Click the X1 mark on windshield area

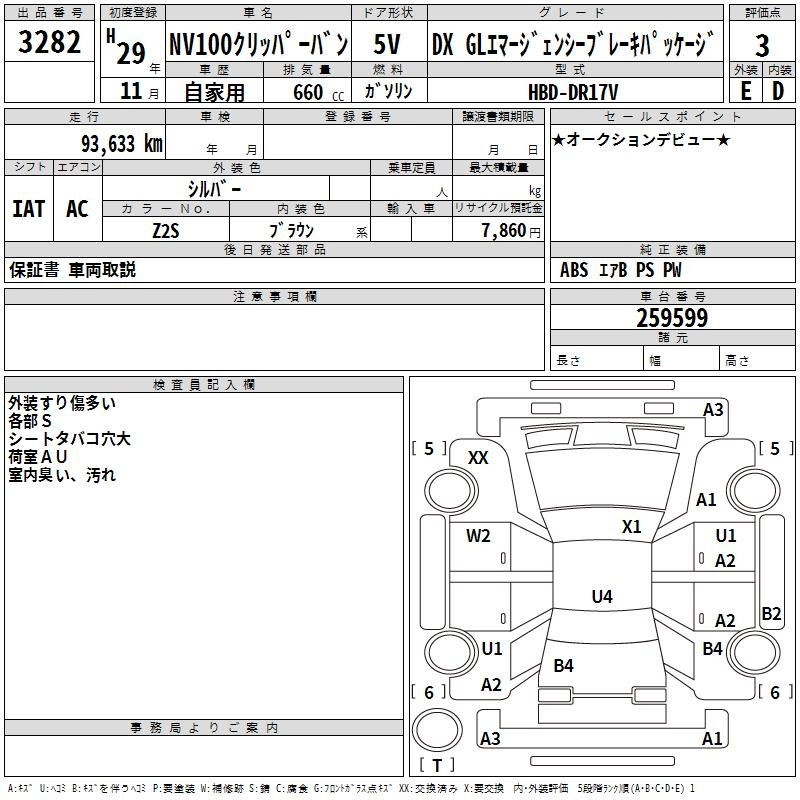pos(631,526)
